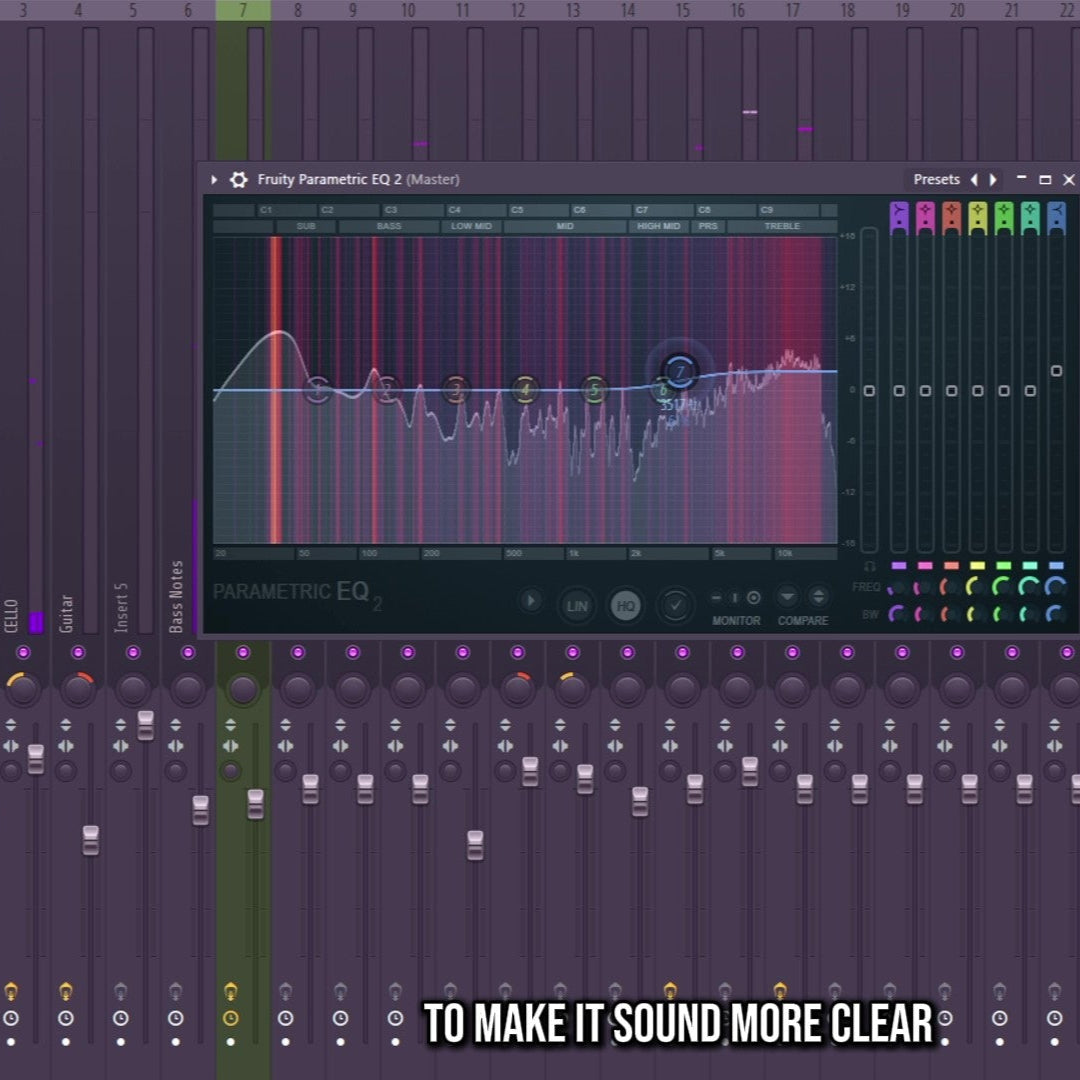Open the Presets dropdown
Image resolution: width=1080 pixels, height=1080 pixels.
click(x=936, y=180)
